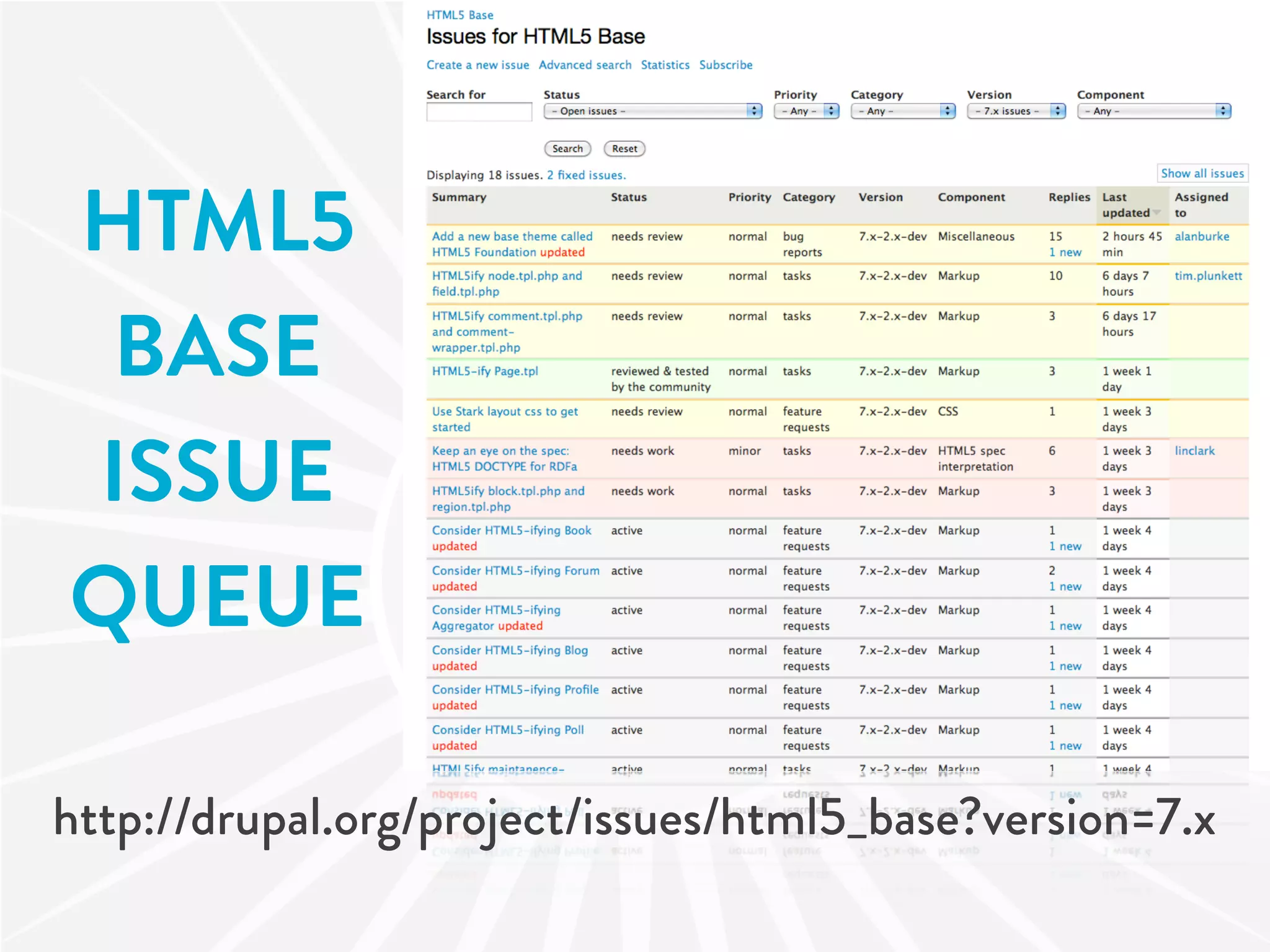This screenshot has width=1270, height=952.
Task: Select 'reviewed & tested by the community' status text
Action: tap(660, 379)
